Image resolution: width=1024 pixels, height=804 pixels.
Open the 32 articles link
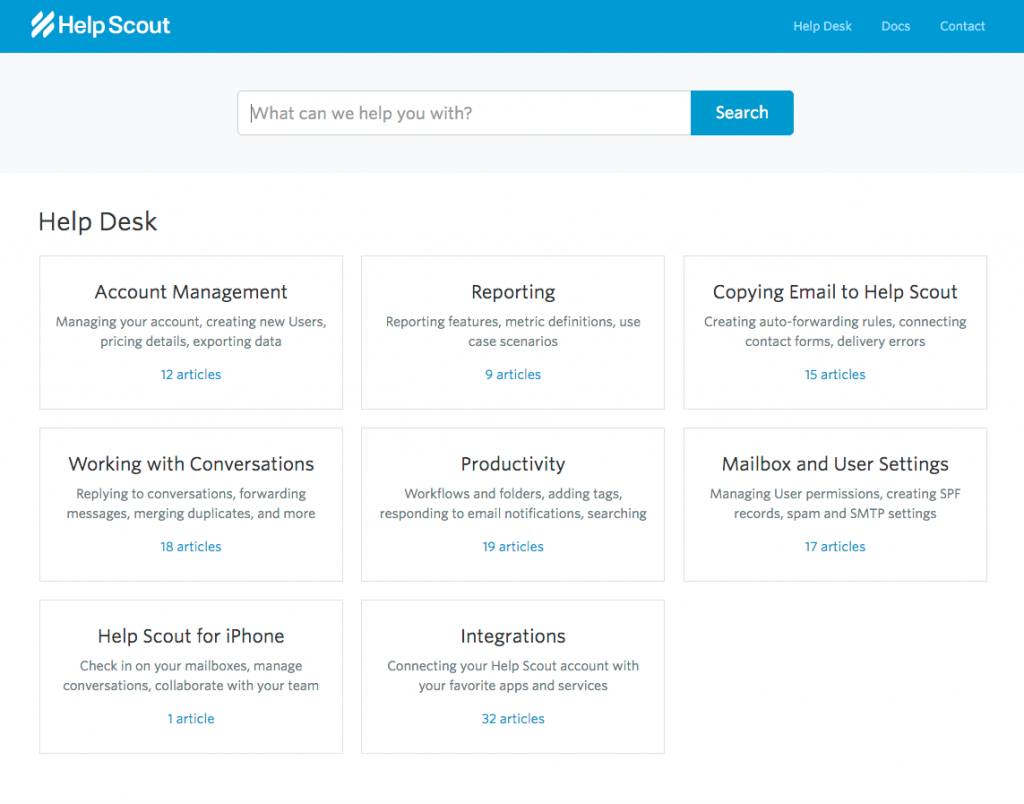[x=513, y=718]
